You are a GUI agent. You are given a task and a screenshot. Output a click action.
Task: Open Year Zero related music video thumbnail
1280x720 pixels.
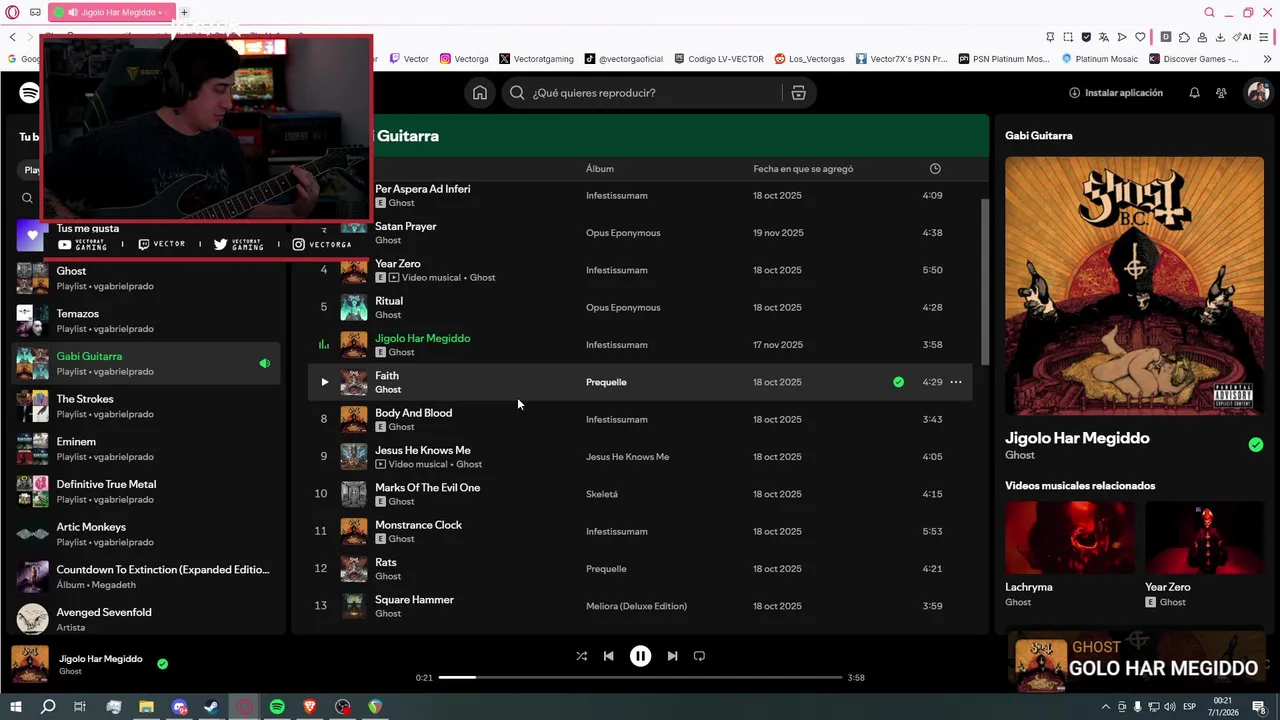(1205, 537)
